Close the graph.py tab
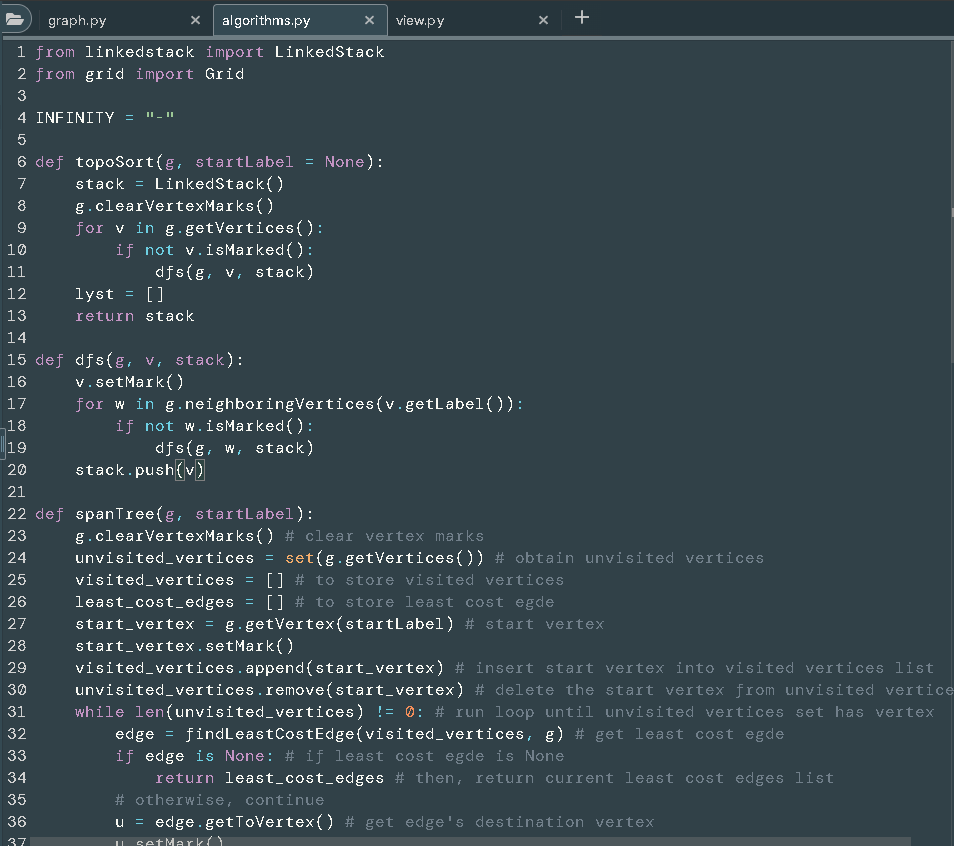This screenshot has height=846, width=954. [x=196, y=18]
